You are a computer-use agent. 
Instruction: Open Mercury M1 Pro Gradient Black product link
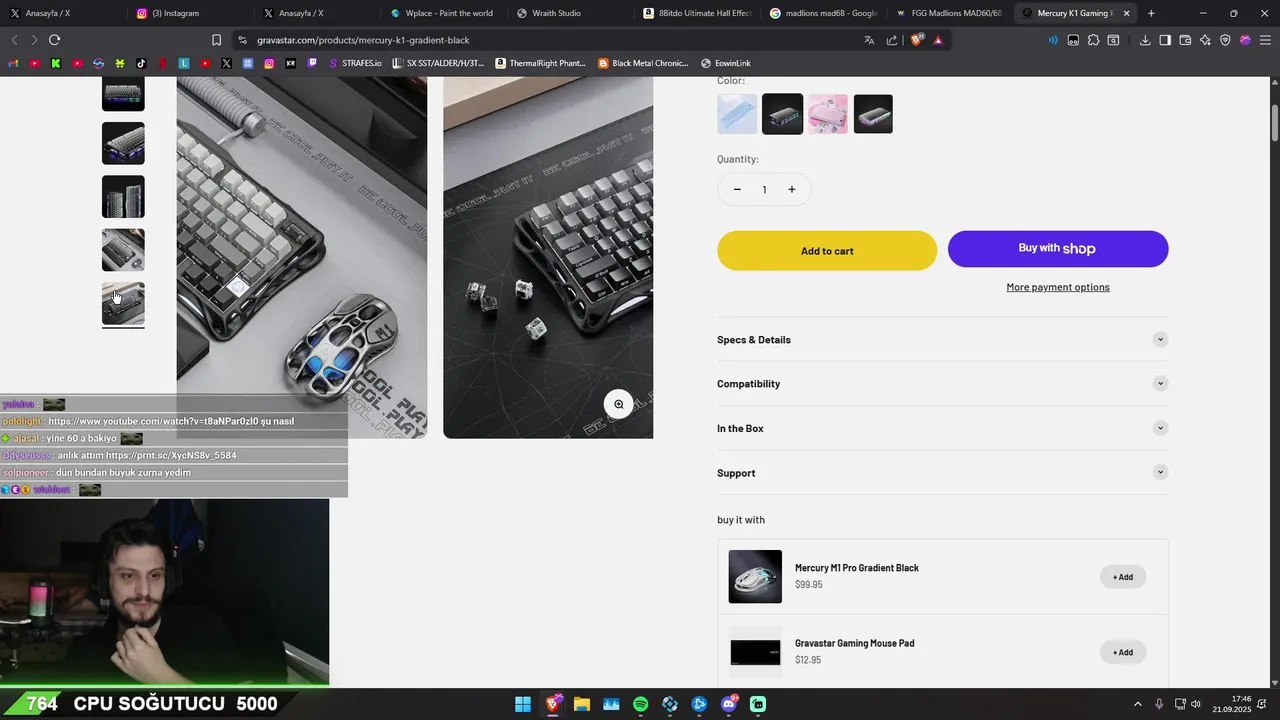pos(857,568)
